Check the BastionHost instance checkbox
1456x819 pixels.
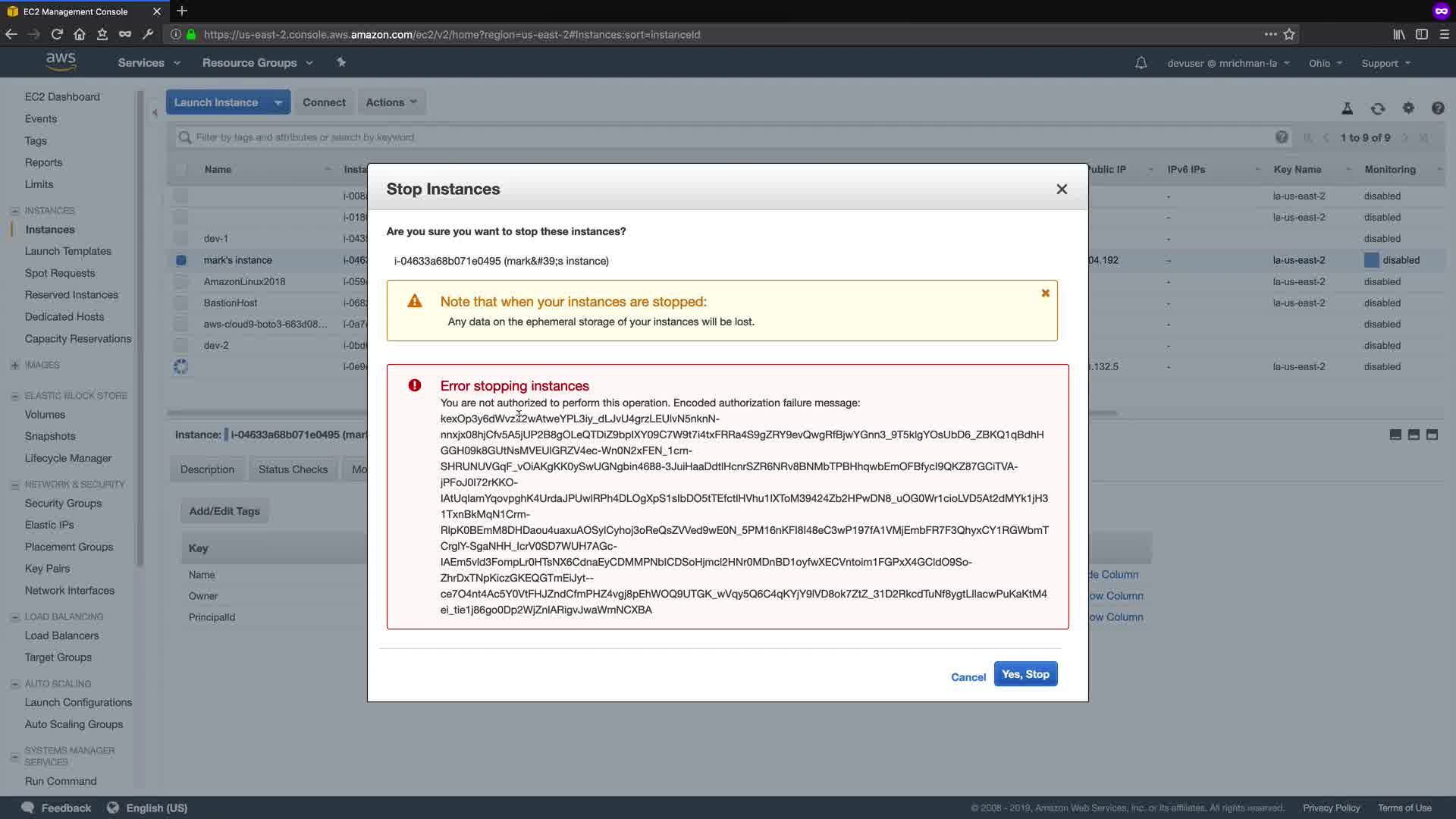click(x=180, y=303)
